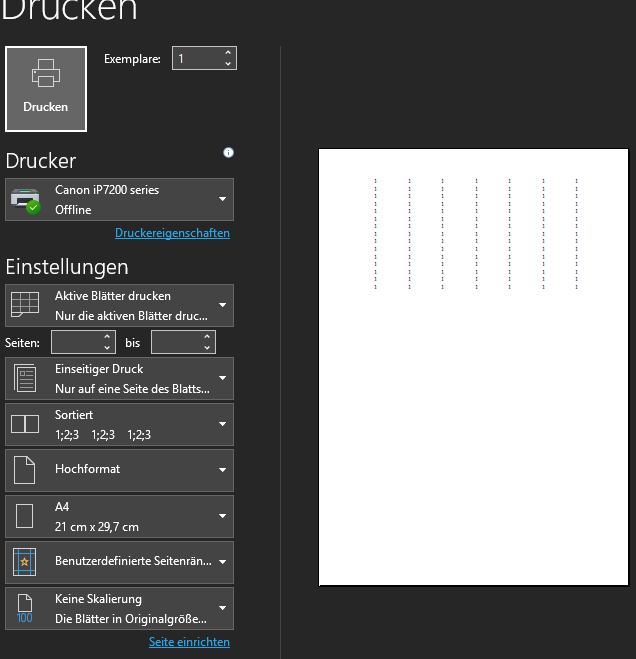Open the Seite einrichten link
This screenshot has height=659, width=636.
click(x=189, y=642)
